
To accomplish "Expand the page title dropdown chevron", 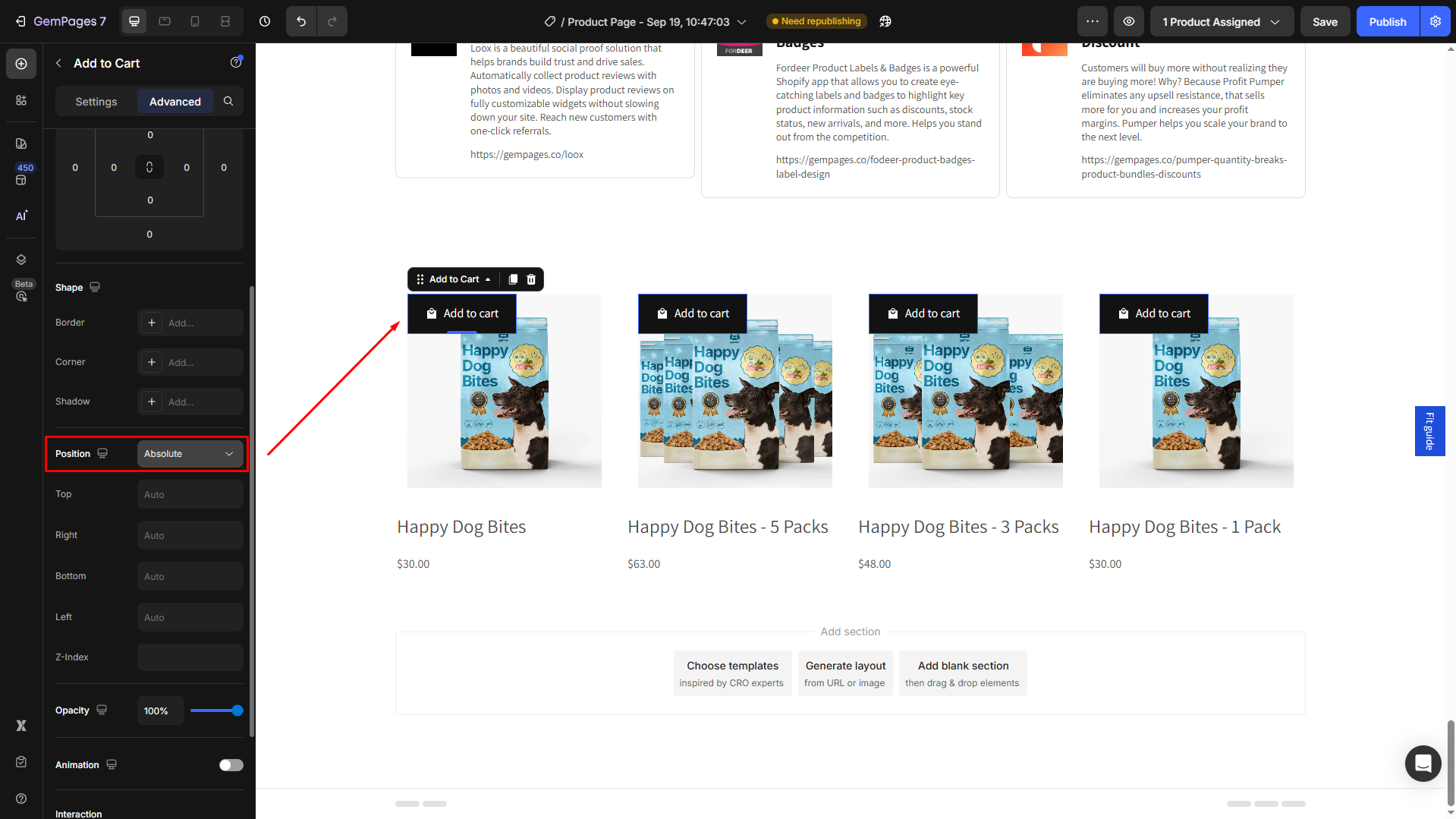I will (742, 22).
